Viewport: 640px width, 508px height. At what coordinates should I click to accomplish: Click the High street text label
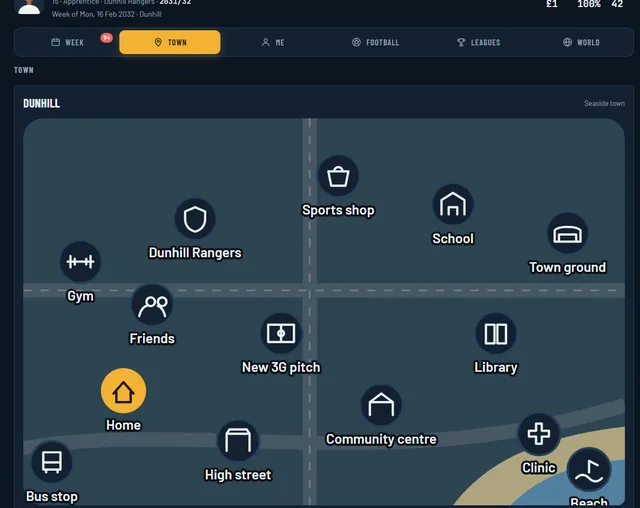[x=238, y=475]
